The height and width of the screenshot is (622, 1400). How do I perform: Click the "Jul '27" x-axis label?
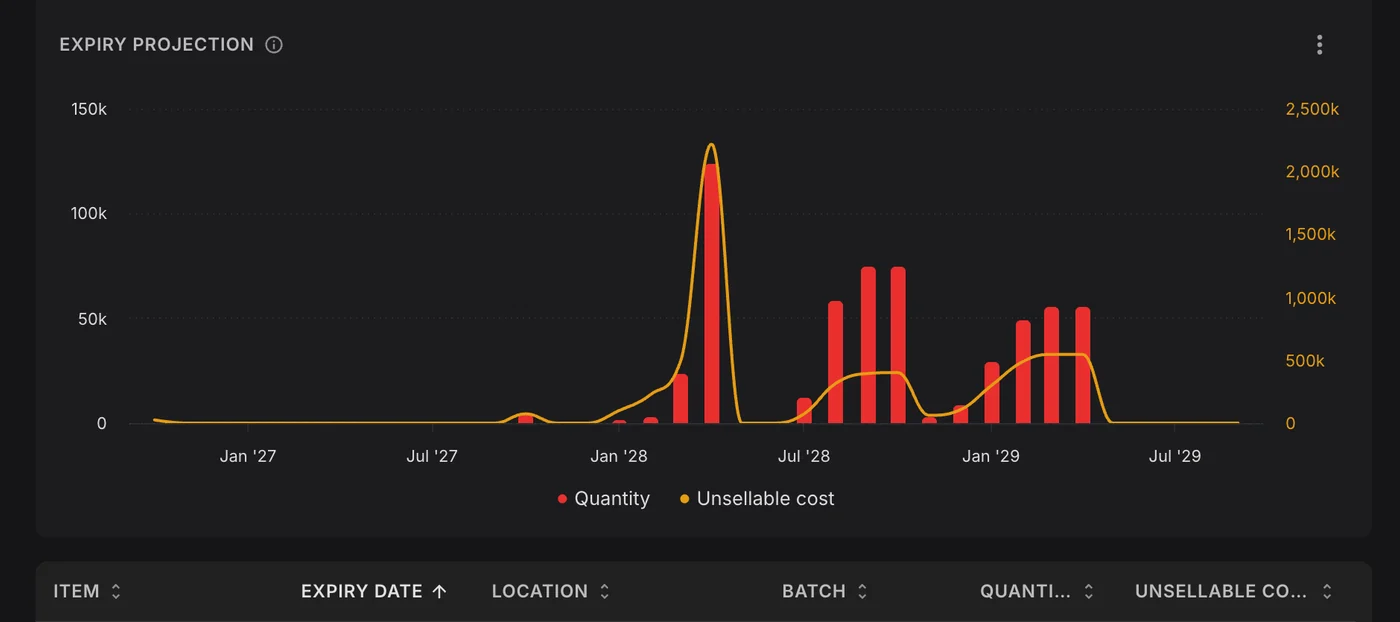point(432,456)
